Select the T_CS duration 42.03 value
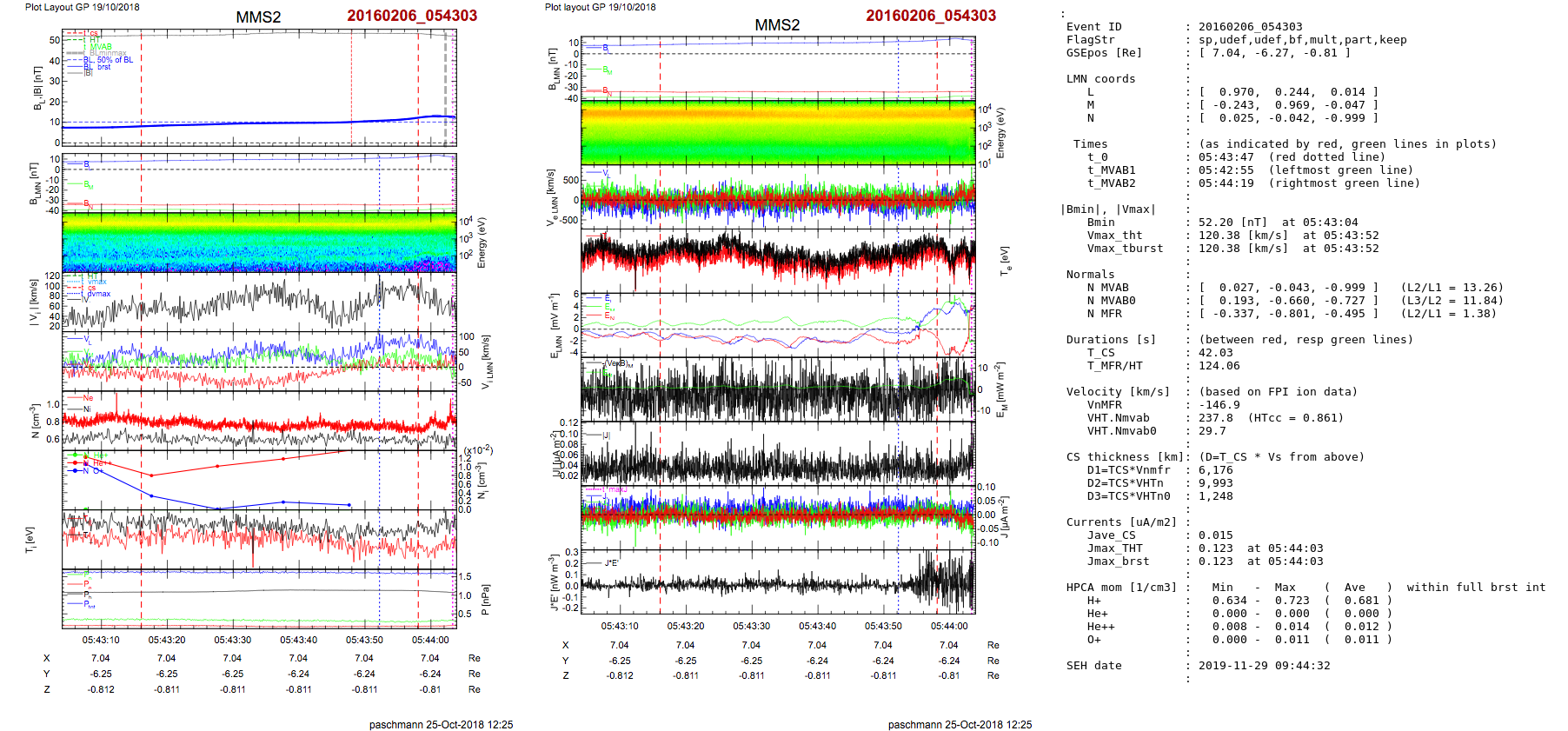Image resolution: width=1568 pixels, height=731 pixels. pyautogui.click(x=1215, y=353)
